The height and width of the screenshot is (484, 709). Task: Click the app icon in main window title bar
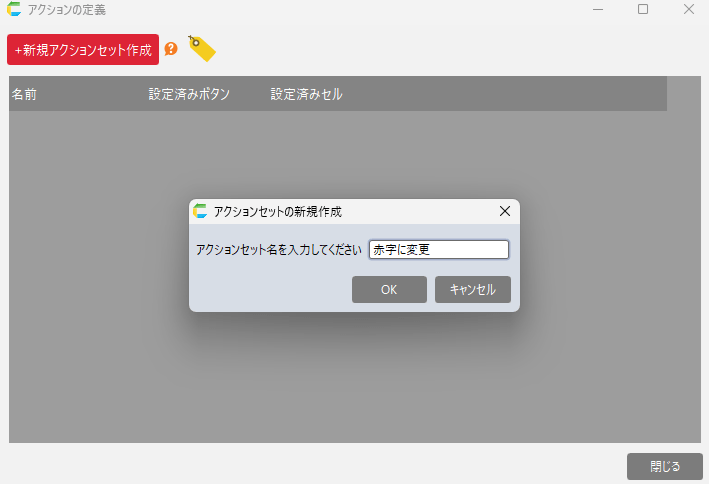13,10
